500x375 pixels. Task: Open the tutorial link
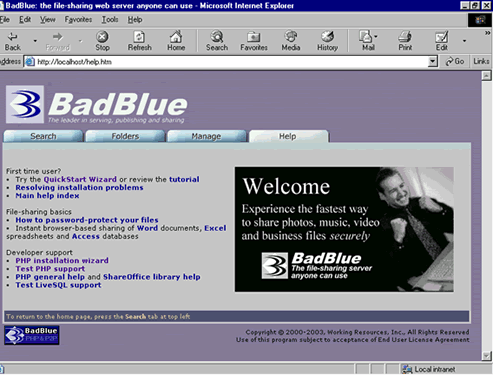[184, 179]
